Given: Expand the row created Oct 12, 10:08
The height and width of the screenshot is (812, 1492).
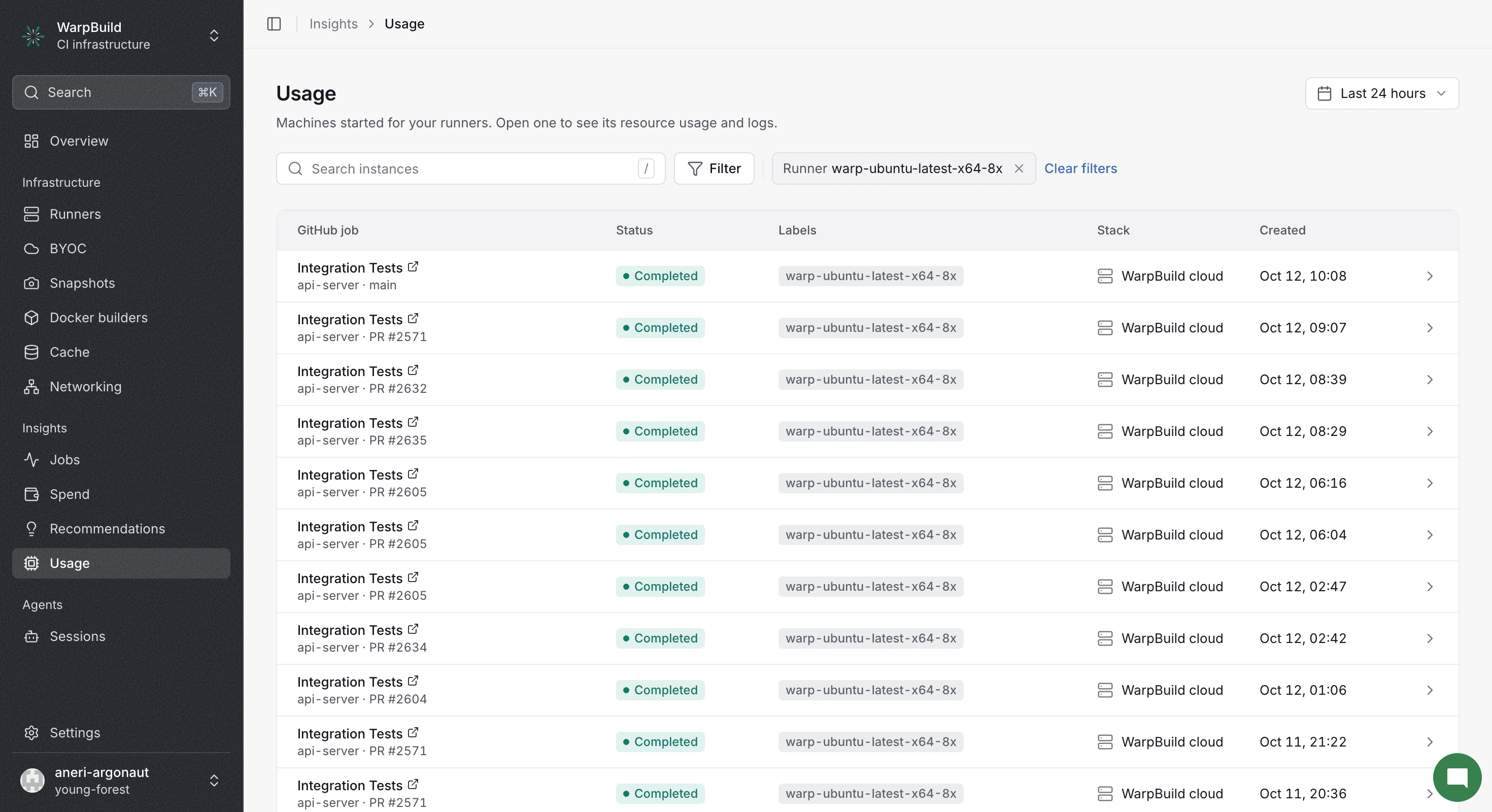Looking at the screenshot, I should coord(1430,276).
